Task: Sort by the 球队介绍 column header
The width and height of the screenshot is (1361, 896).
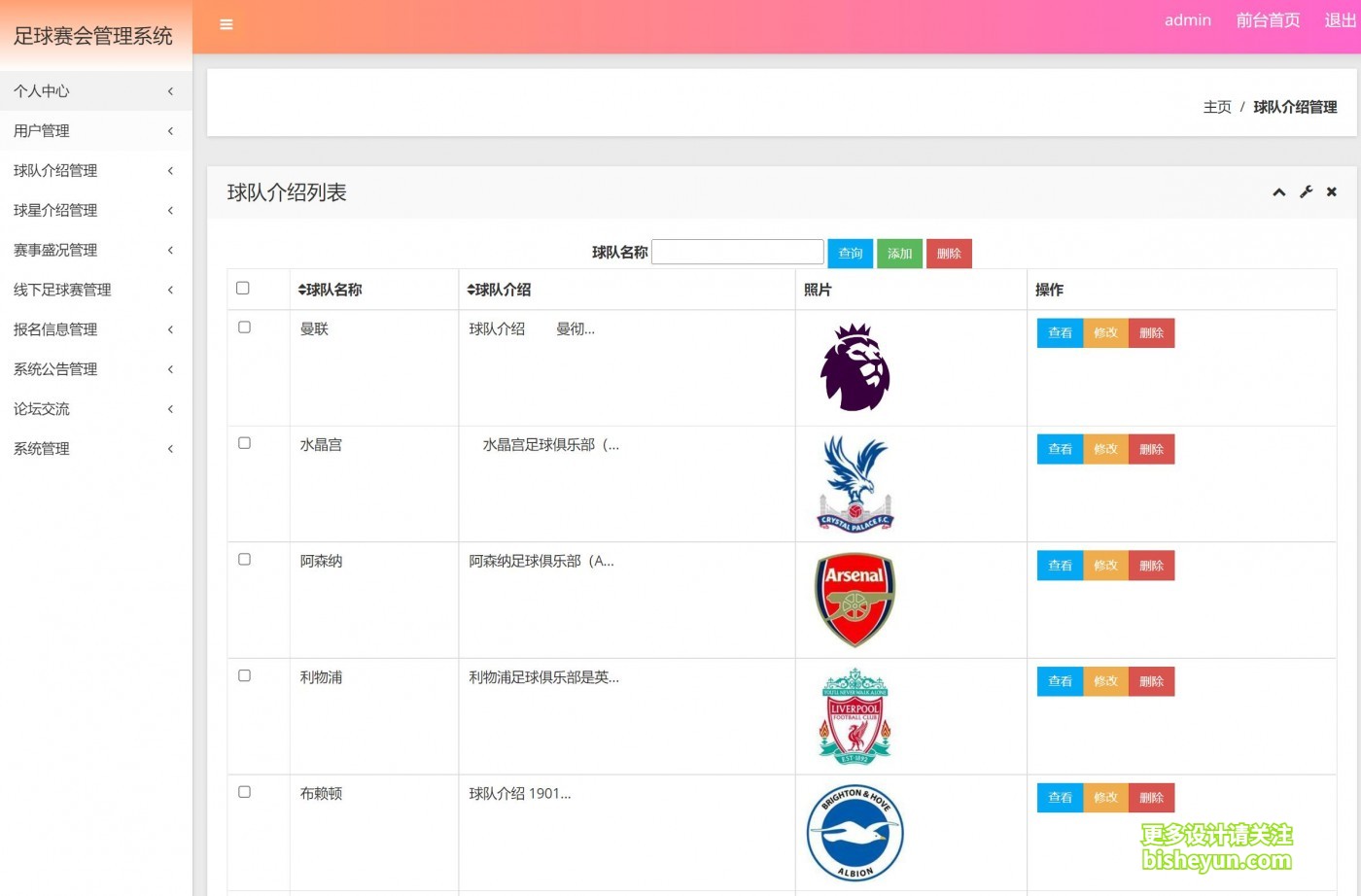Action: [499, 290]
